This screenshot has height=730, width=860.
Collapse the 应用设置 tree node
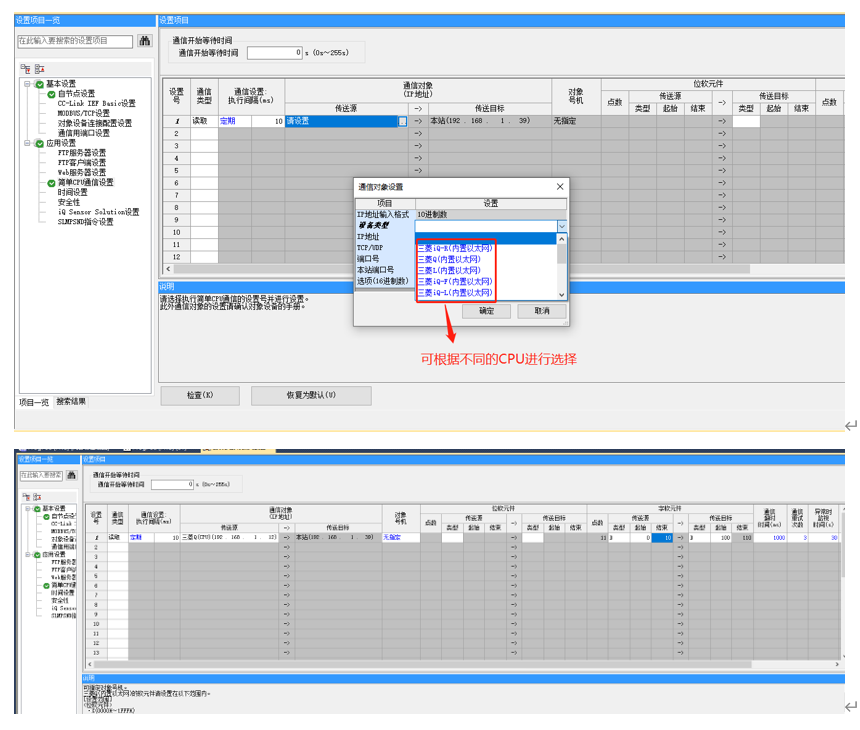(x=28, y=143)
